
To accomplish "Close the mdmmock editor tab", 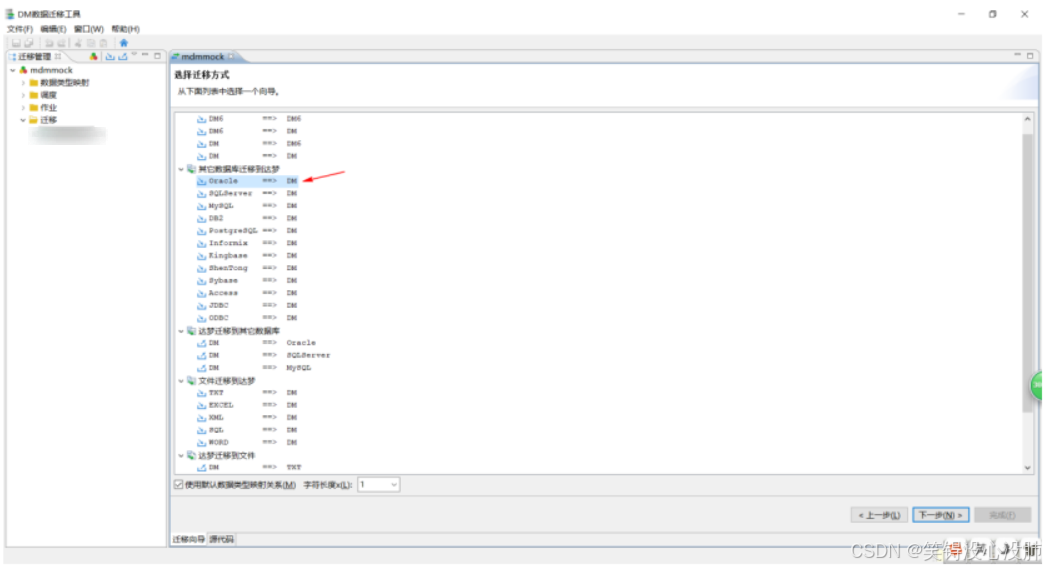I will tap(231, 57).
